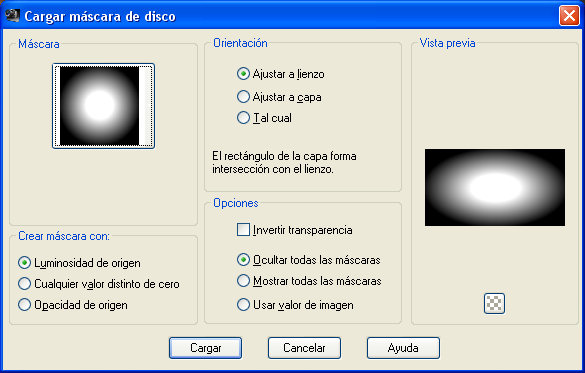This screenshot has height=373, width=585.
Task: Click the Vista previa mask image
Action: point(495,187)
